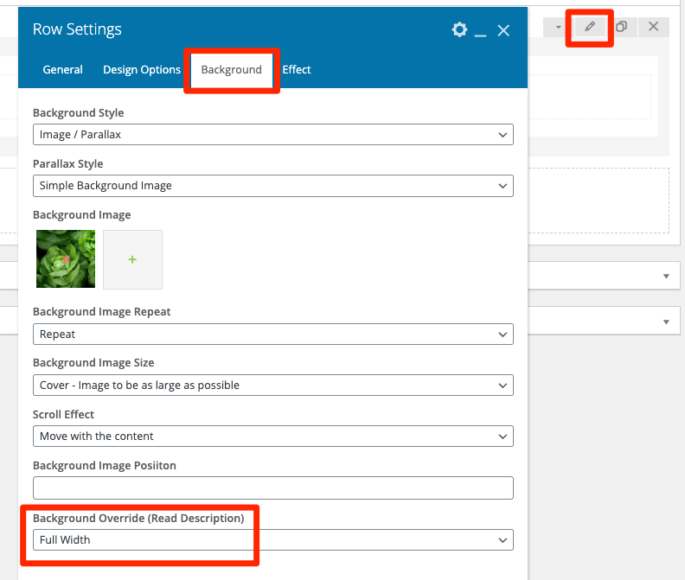Open the Design Options tab
Viewport: 685px width, 580px height.
[141, 70]
